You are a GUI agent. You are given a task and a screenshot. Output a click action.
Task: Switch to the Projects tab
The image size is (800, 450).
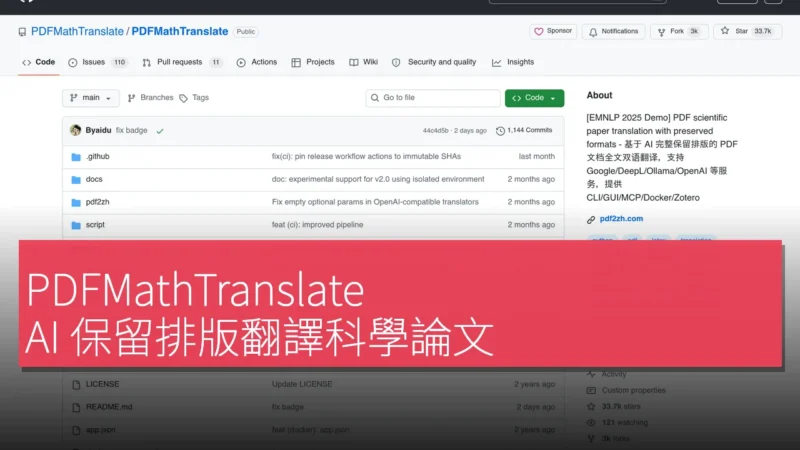click(x=313, y=62)
